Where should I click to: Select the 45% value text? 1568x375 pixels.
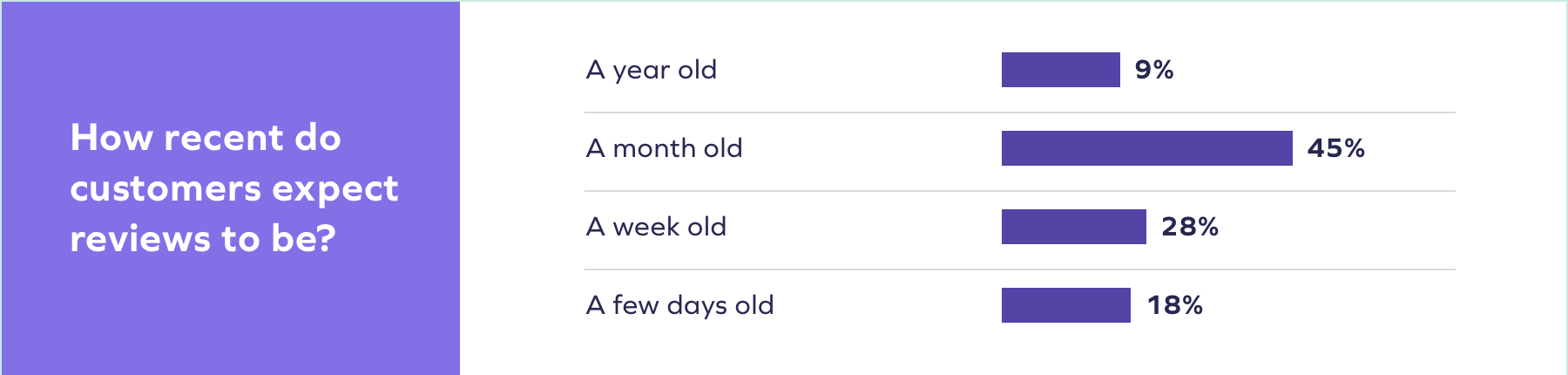[1335, 148]
